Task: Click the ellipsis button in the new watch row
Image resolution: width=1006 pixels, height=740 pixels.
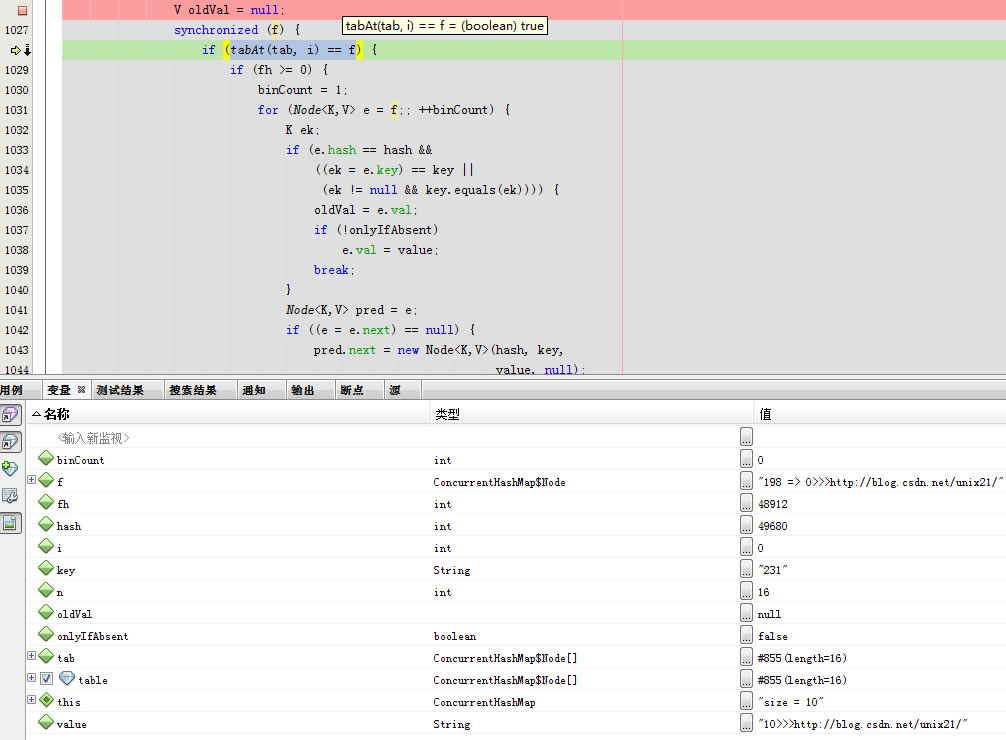Action: coord(746,437)
